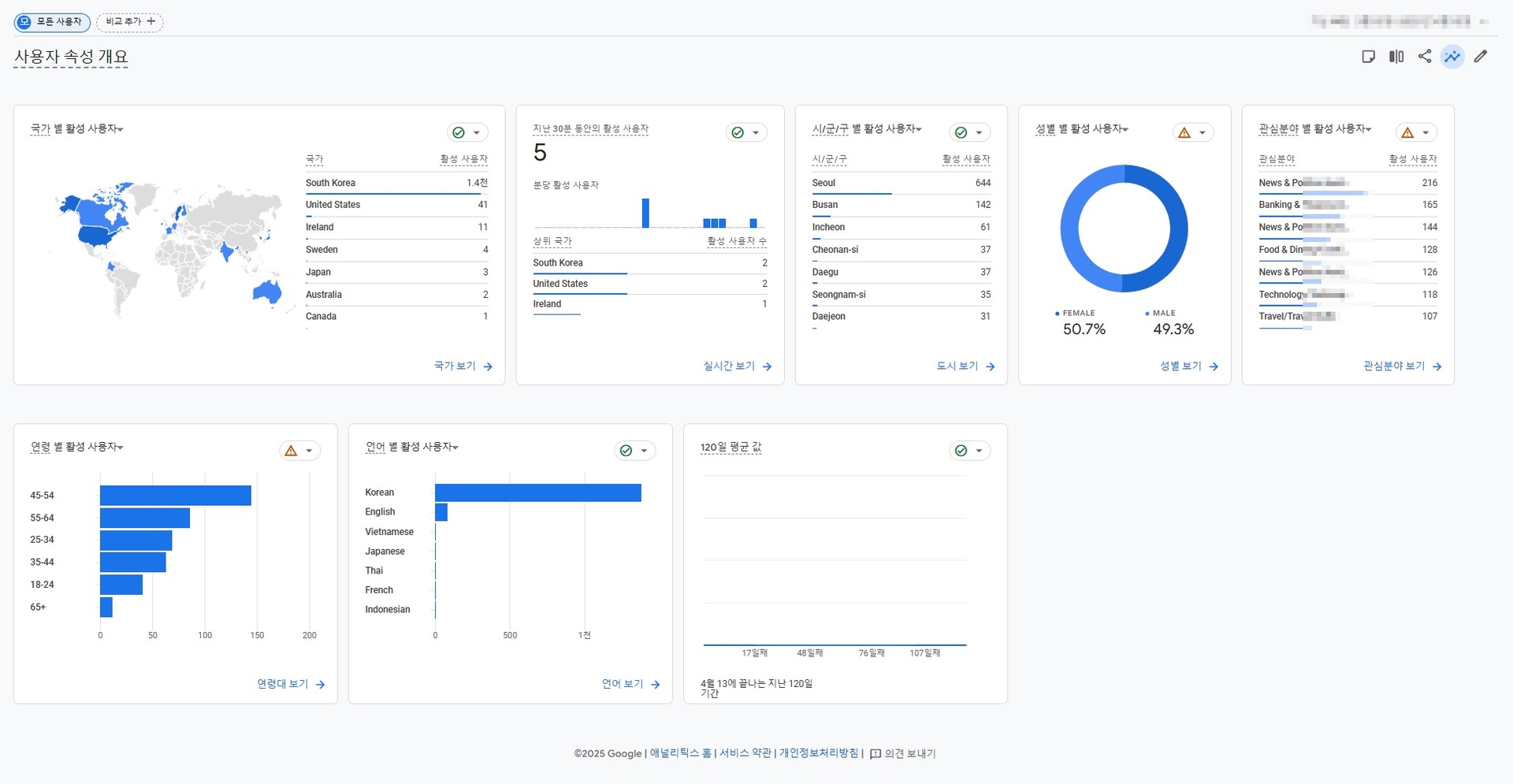Image resolution: width=1513 pixels, height=784 pixels.
Task: Select the Travel interest row with 107 users
Action: [1348, 317]
